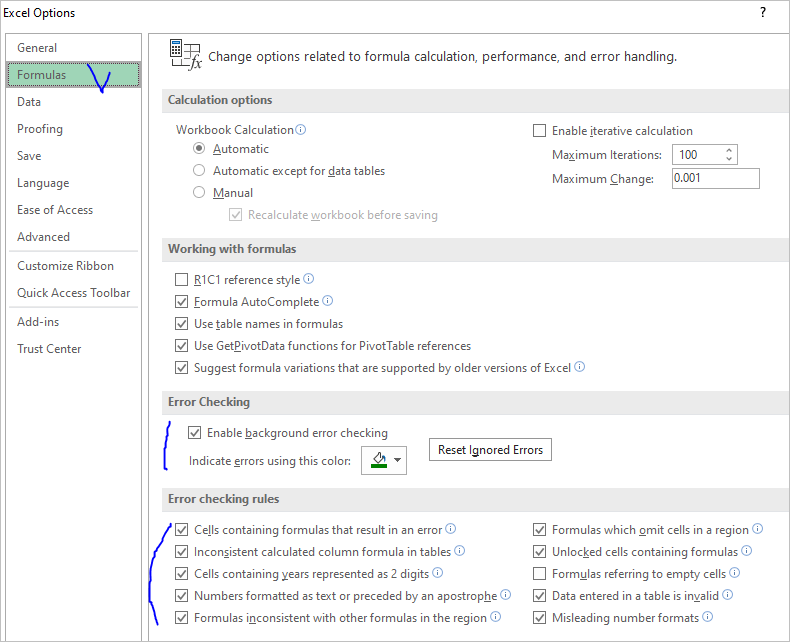Screen dimensions: 790x642
Task: Toggle Data entered in table is invalid
Action: (539, 596)
